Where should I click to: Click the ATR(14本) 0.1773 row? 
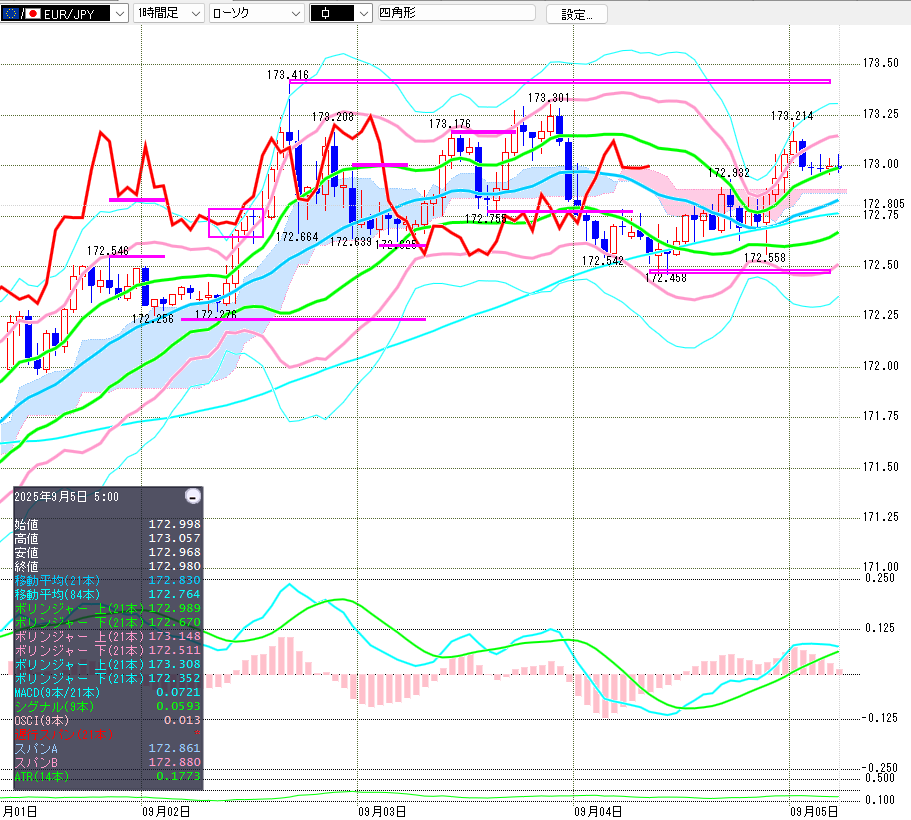[x=107, y=776]
